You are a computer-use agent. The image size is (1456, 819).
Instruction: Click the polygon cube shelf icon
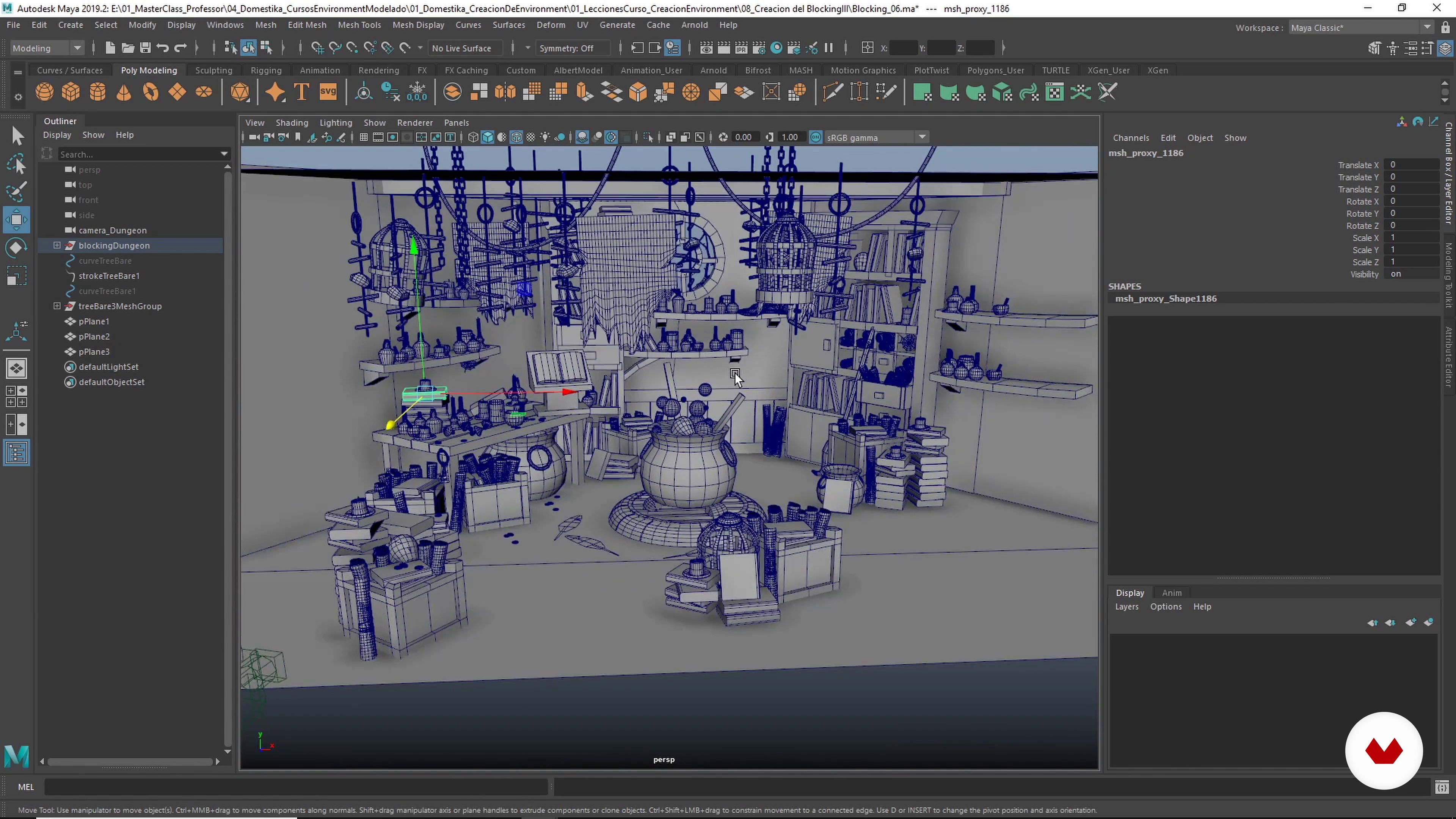tap(71, 92)
